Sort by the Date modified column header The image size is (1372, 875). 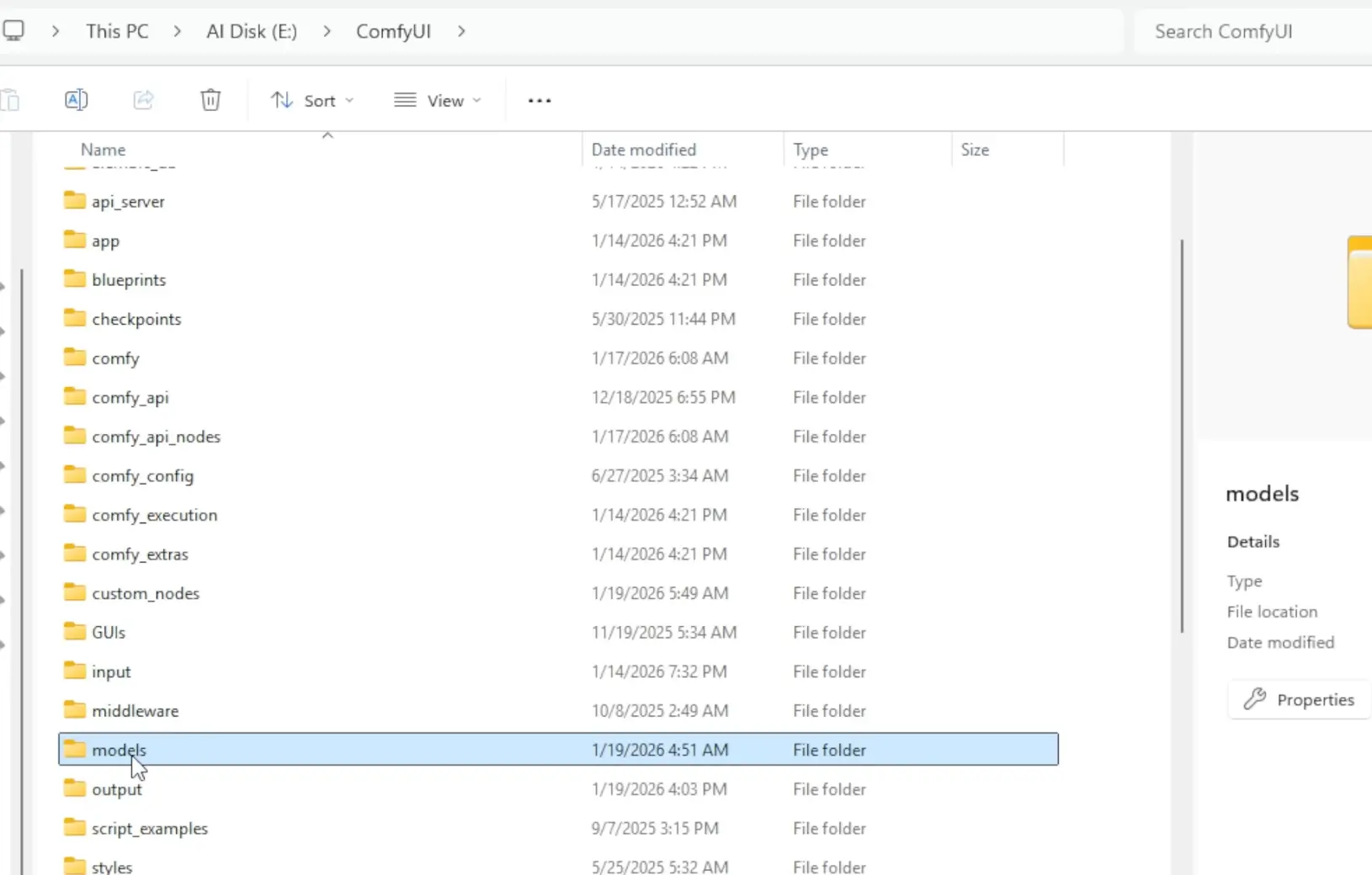click(x=642, y=149)
